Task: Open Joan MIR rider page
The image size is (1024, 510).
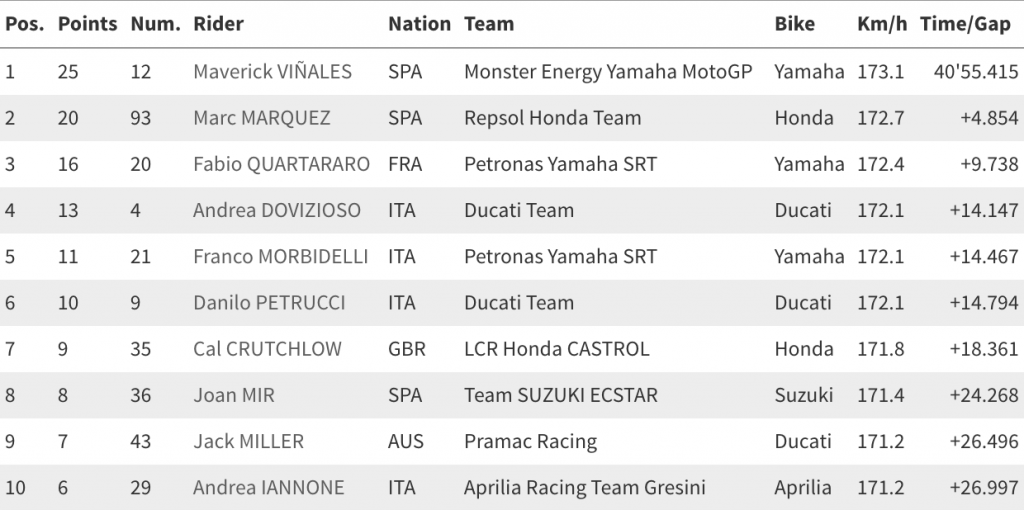Action: [233, 395]
